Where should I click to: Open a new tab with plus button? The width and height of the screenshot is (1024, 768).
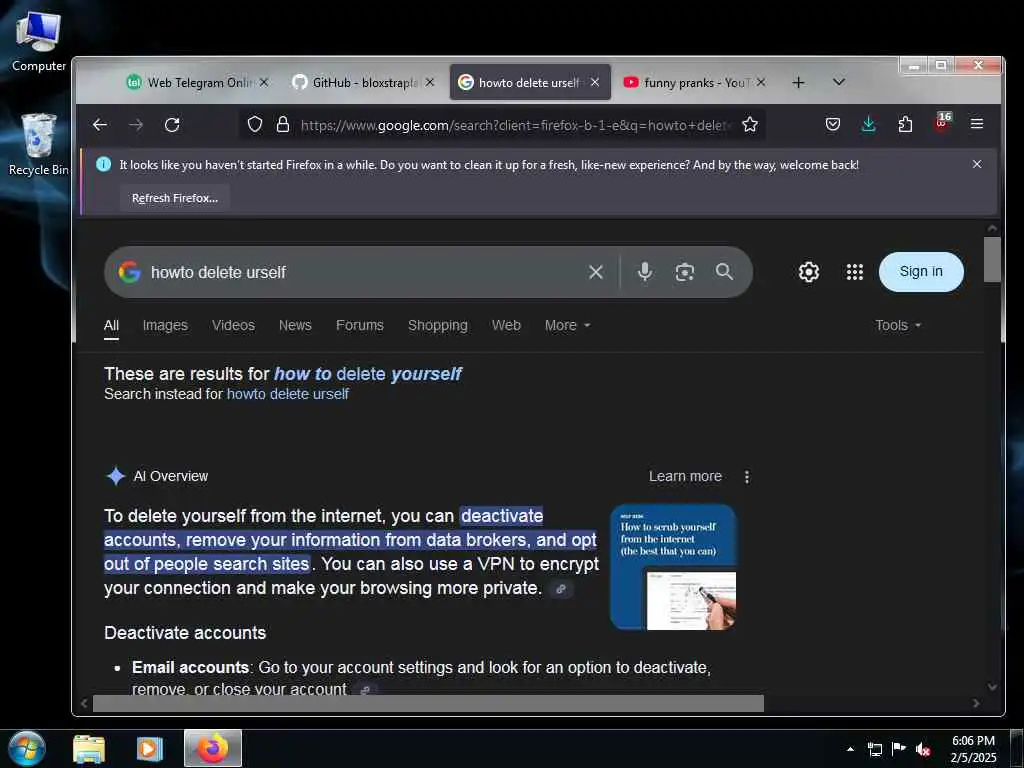[798, 82]
